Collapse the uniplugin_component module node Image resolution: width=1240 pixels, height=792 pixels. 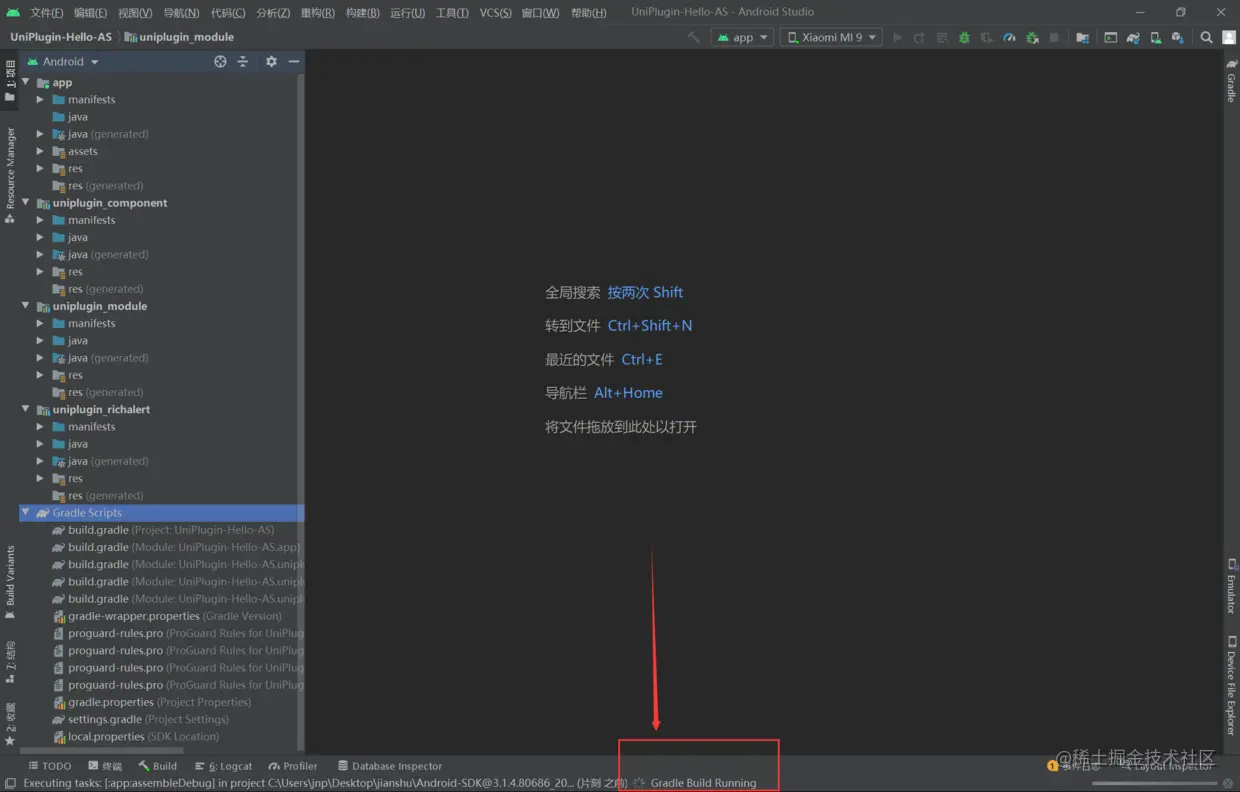pyautogui.click(x=26, y=202)
